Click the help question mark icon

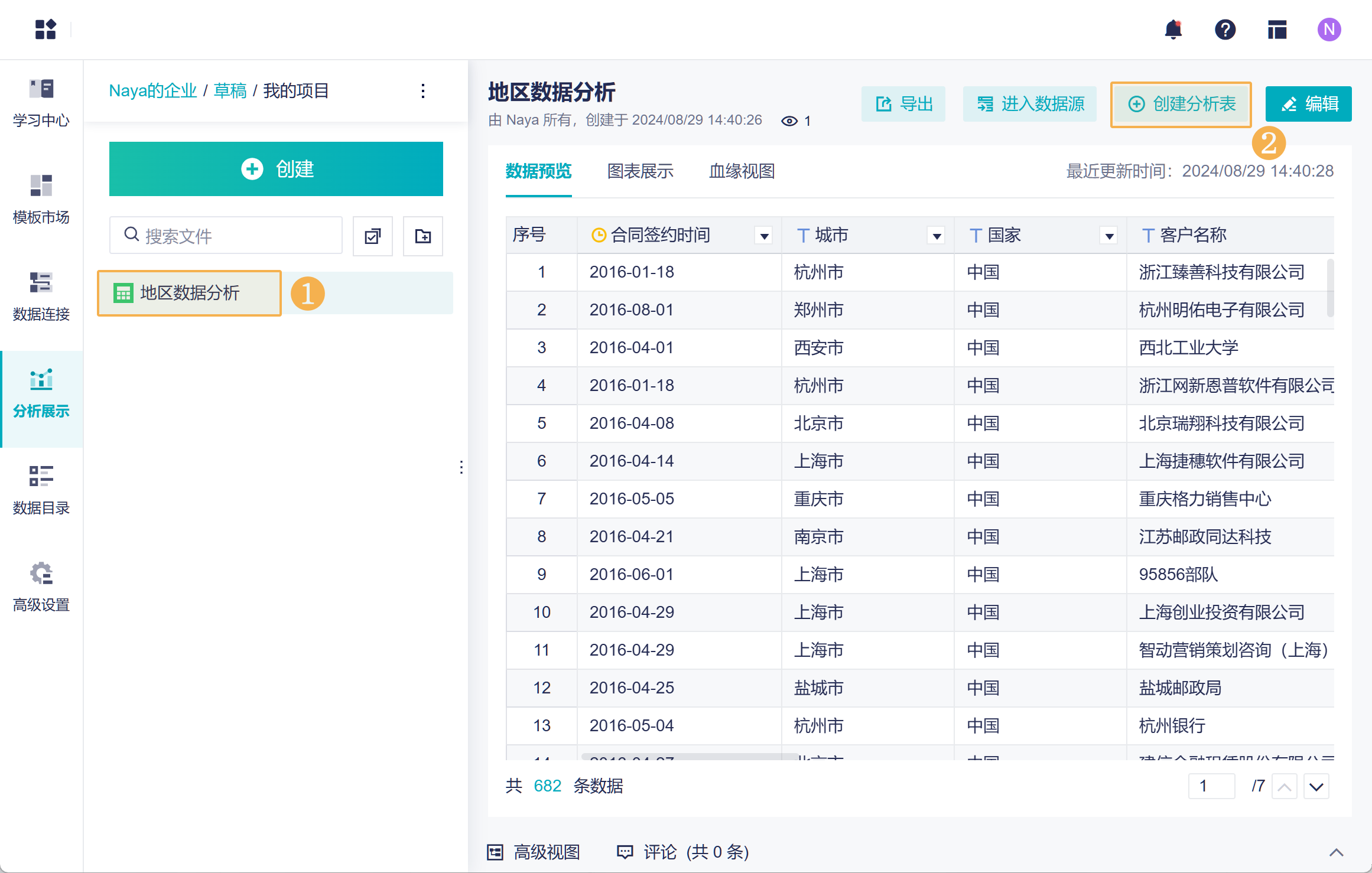1225,30
